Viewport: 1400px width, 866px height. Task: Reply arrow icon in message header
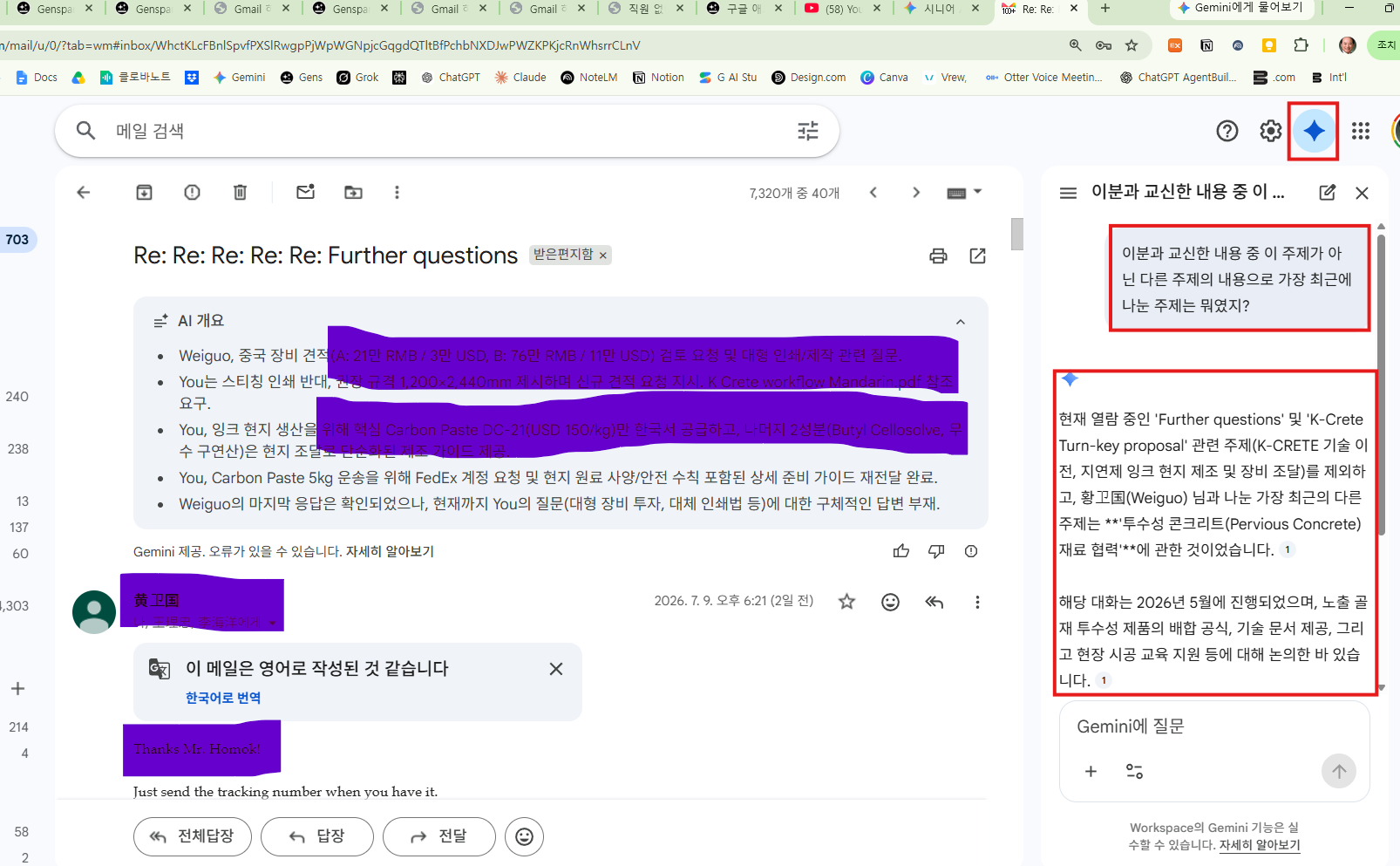pos(934,602)
